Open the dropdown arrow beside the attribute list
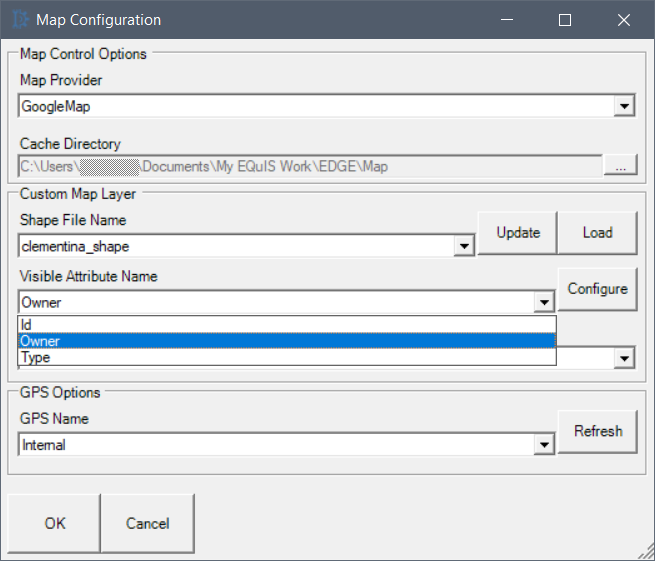 625,358
